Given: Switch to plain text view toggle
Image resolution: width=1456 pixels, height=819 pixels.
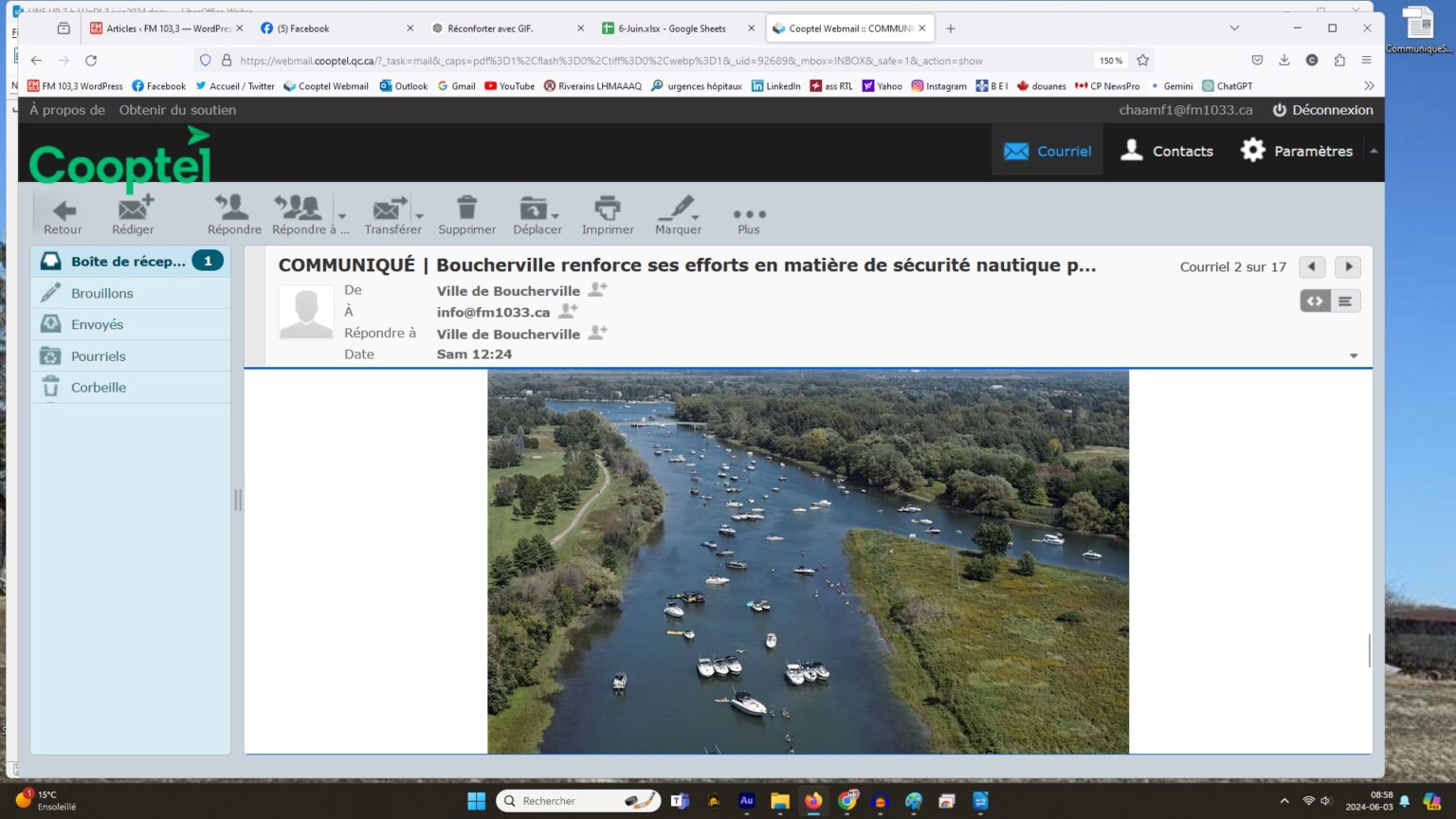Looking at the screenshot, I should click(x=1345, y=301).
